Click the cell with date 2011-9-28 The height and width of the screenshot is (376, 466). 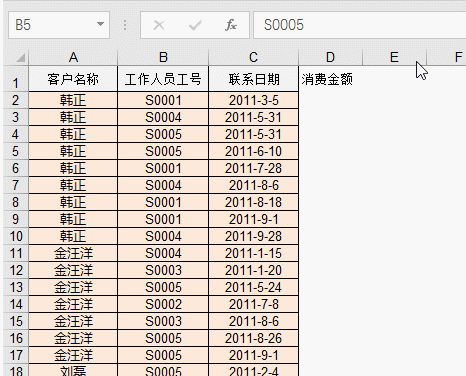tap(253, 236)
